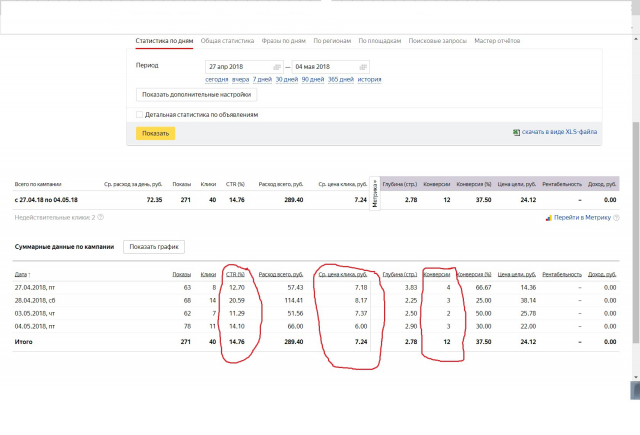This screenshot has width=640, height=435.
Task: Download via скачать в виде XLS-файла link
Action: point(559,132)
